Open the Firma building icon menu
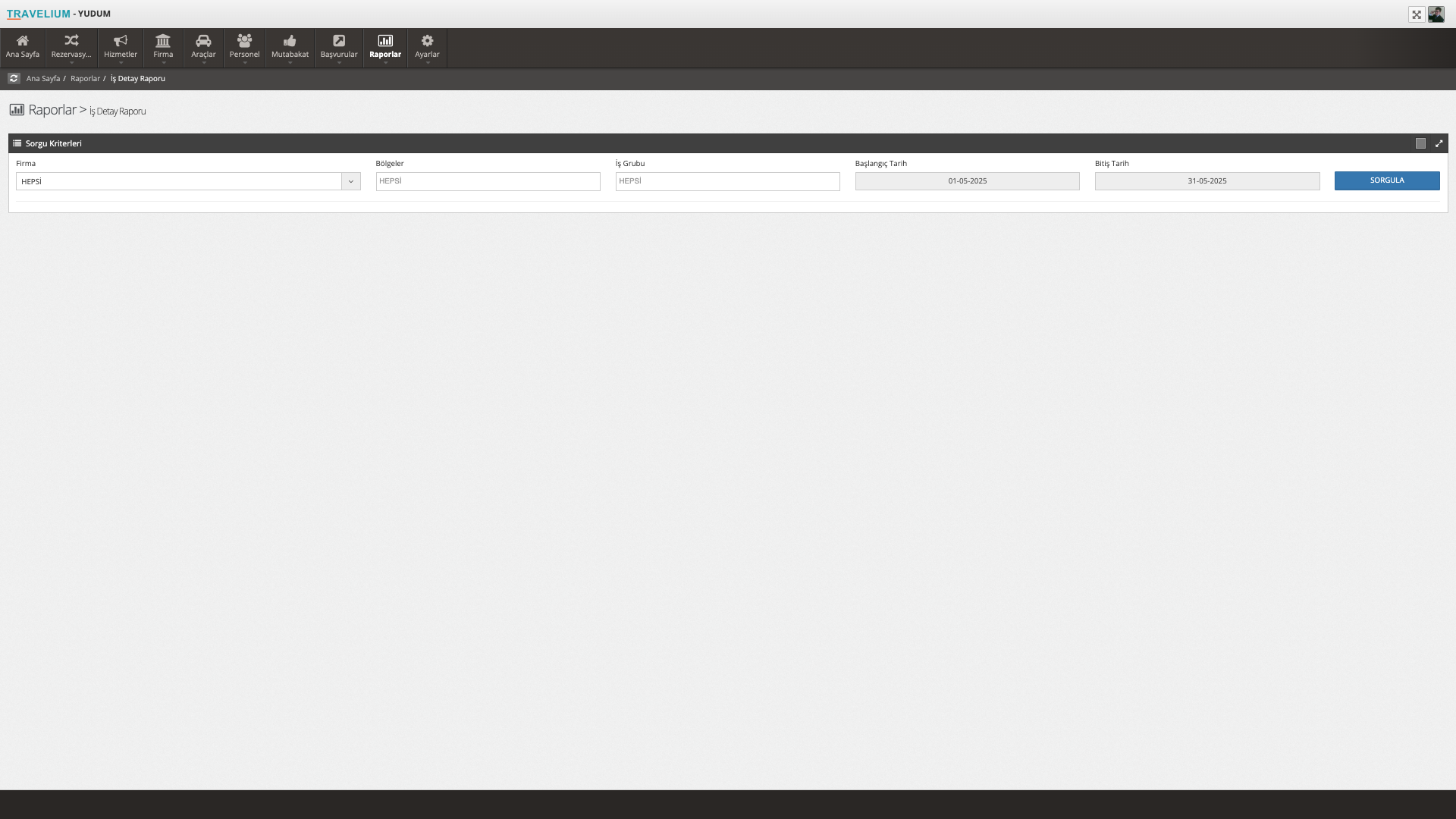 pos(163,46)
